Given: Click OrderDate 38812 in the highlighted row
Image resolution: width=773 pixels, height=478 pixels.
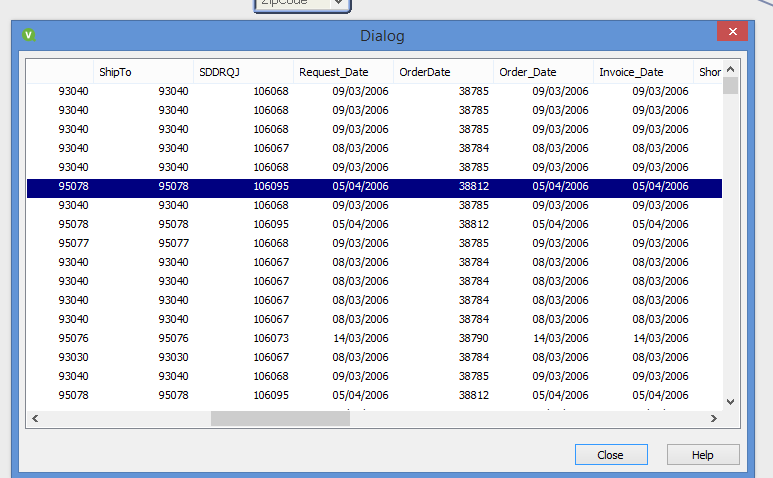Looking at the screenshot, I should pyautogui.click(x=474, y=186).
